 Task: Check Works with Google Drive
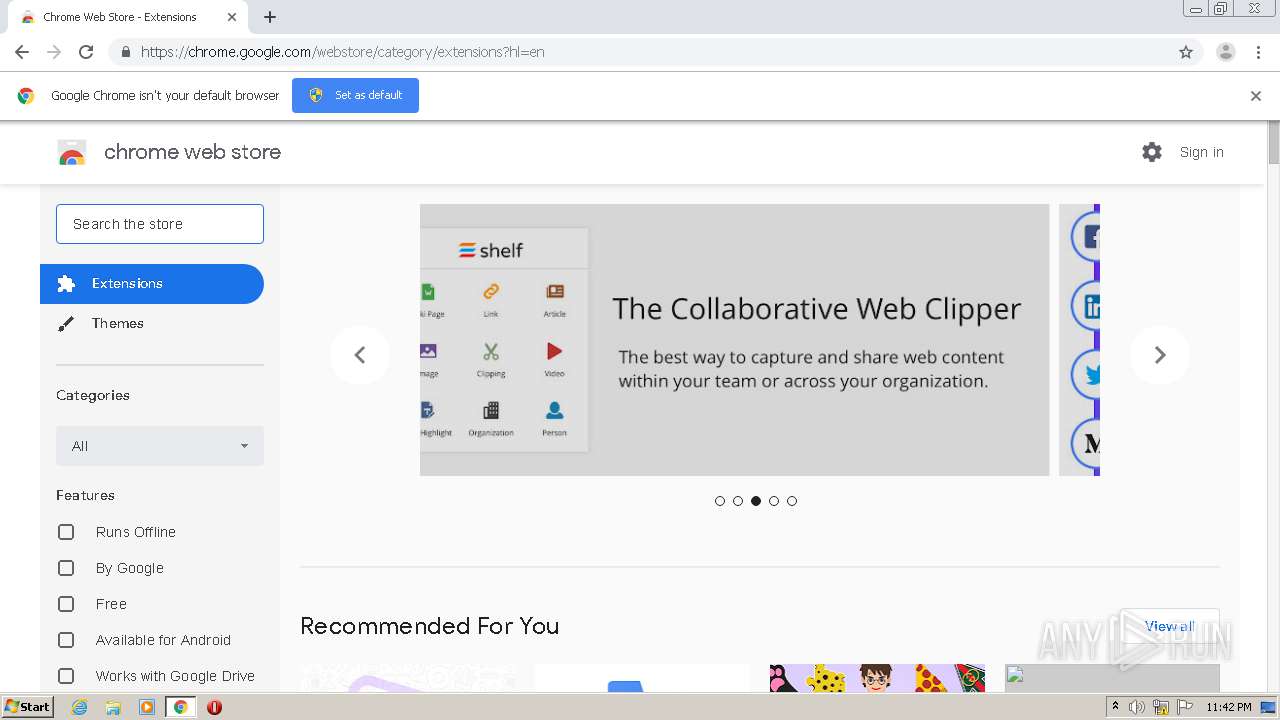66,676
